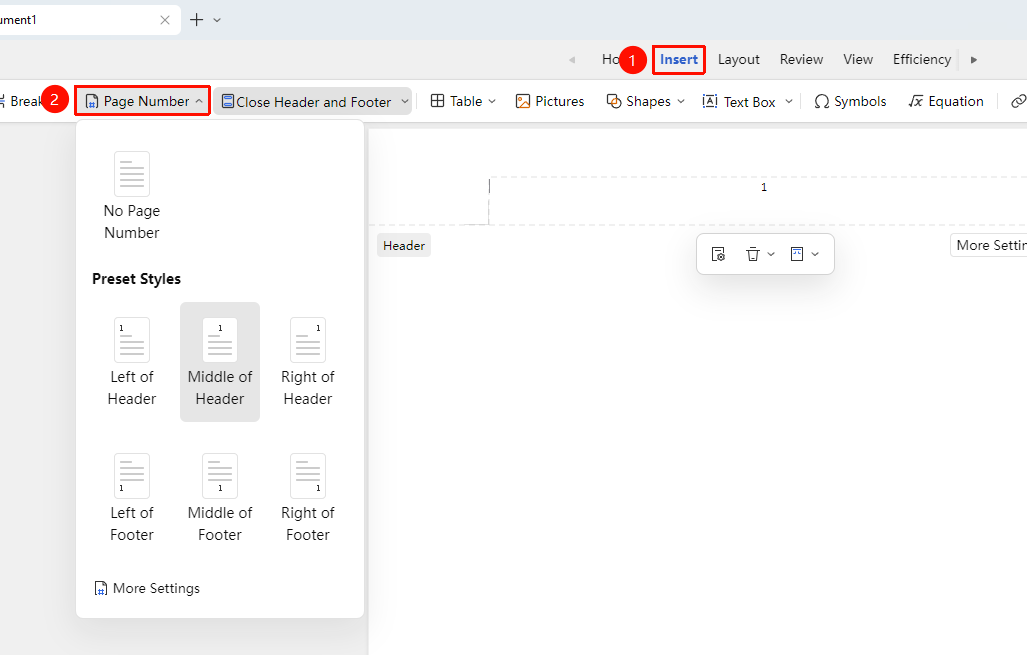Click the right ribbon-tab scroll arrow
Screen dimensions: 1027x655
[x=974, y=60]
